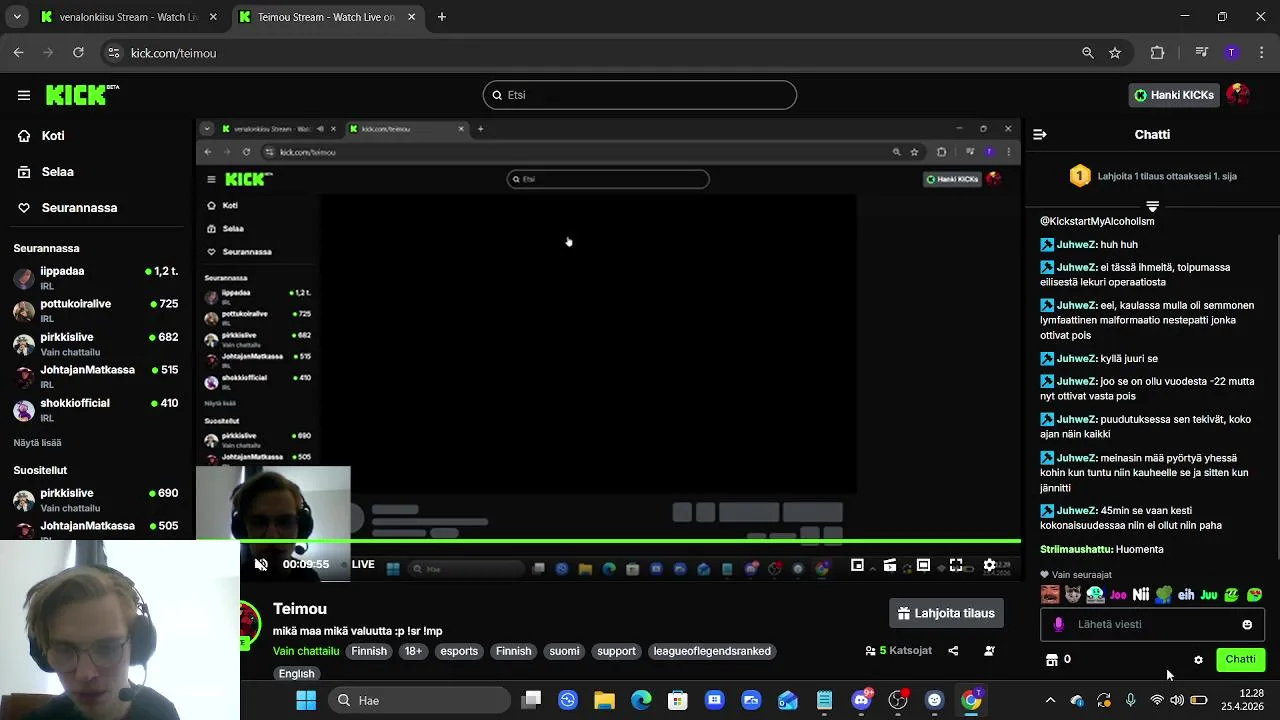Enter fullscreen in the video player

pyautogui.click(x=956, y=565)
